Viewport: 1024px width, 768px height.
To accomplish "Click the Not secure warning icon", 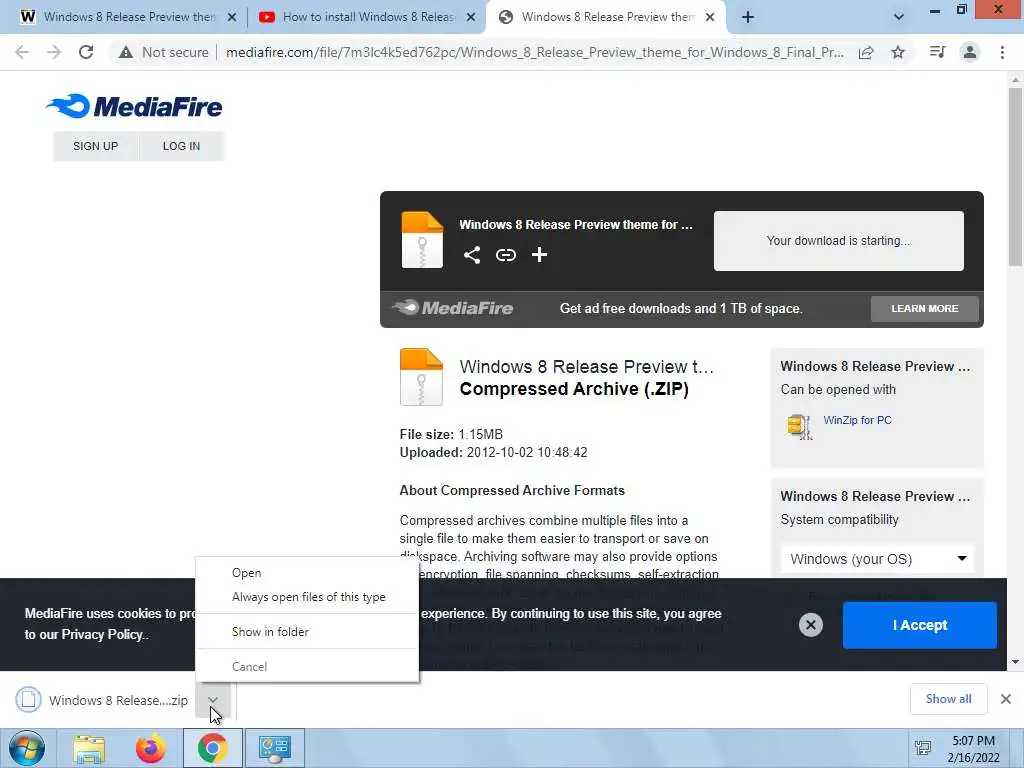I will pos(125,52).
